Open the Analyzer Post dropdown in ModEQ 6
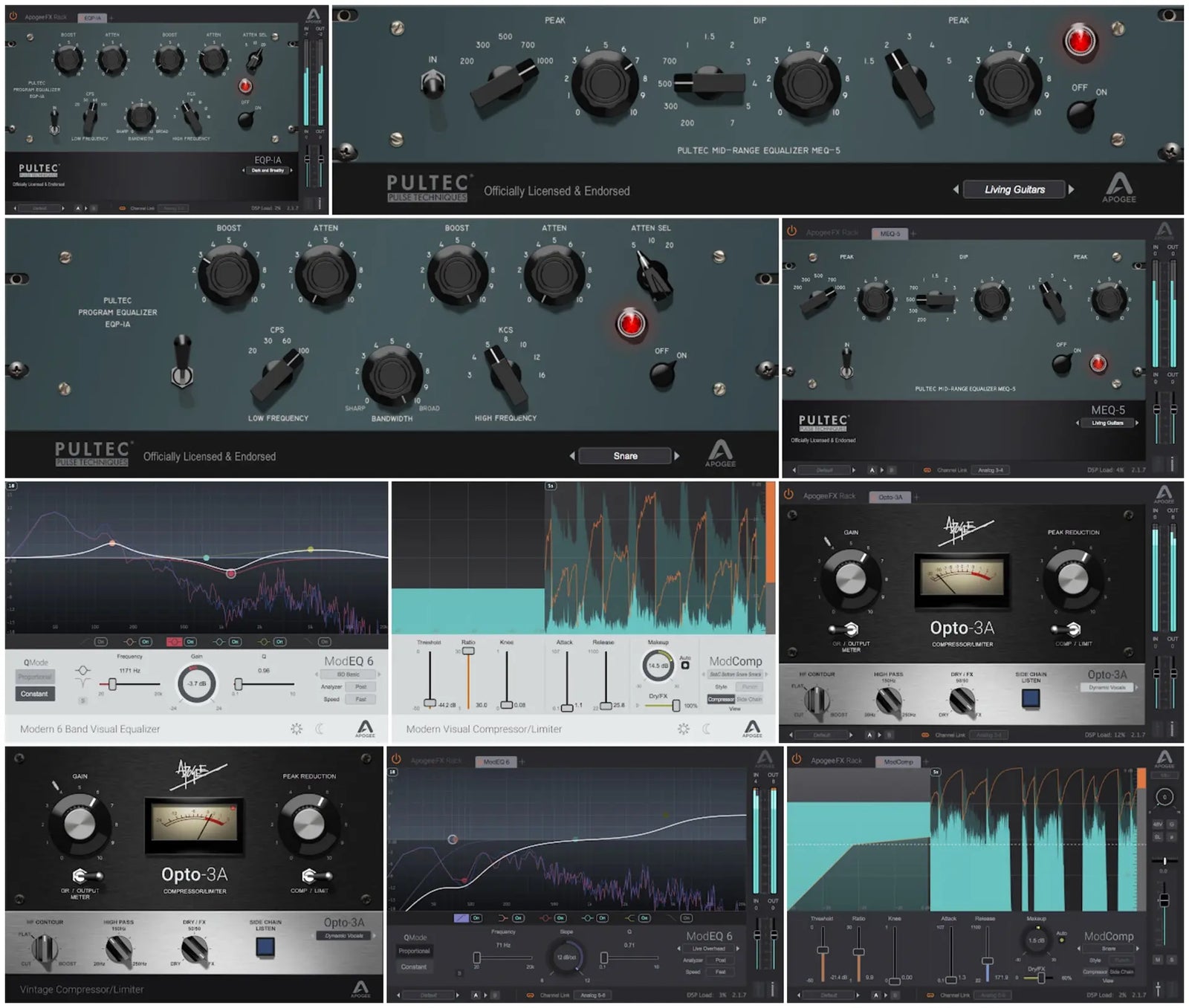Image resolution: width=1189 pixels, height=1008 pixels. pos(360,687)
